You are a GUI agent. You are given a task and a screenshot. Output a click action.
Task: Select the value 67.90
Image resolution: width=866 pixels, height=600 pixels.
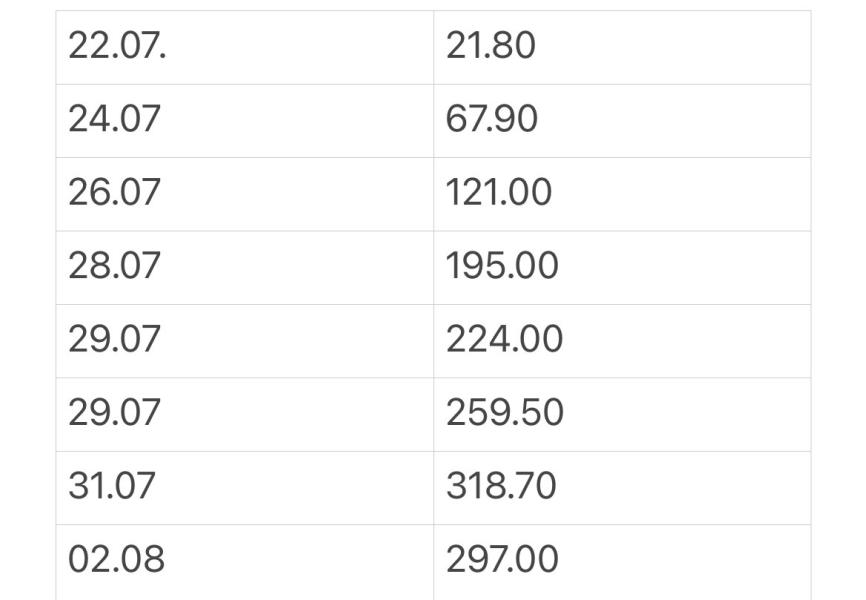coord(492,119)
